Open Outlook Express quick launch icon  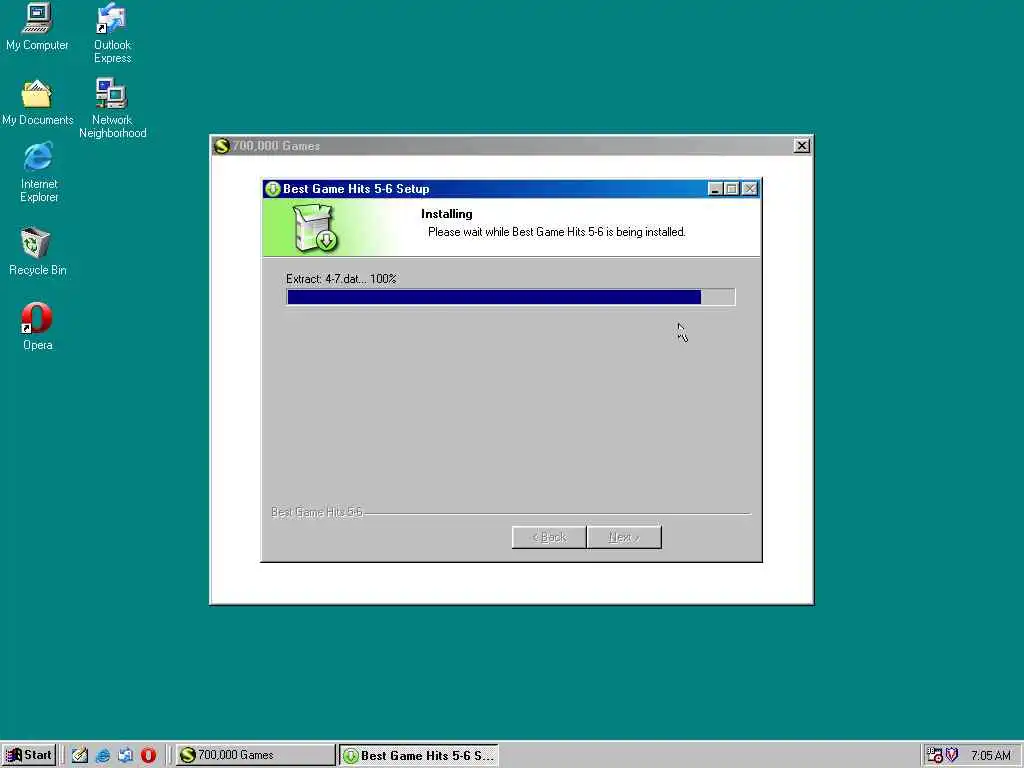[x=125, y=755]
